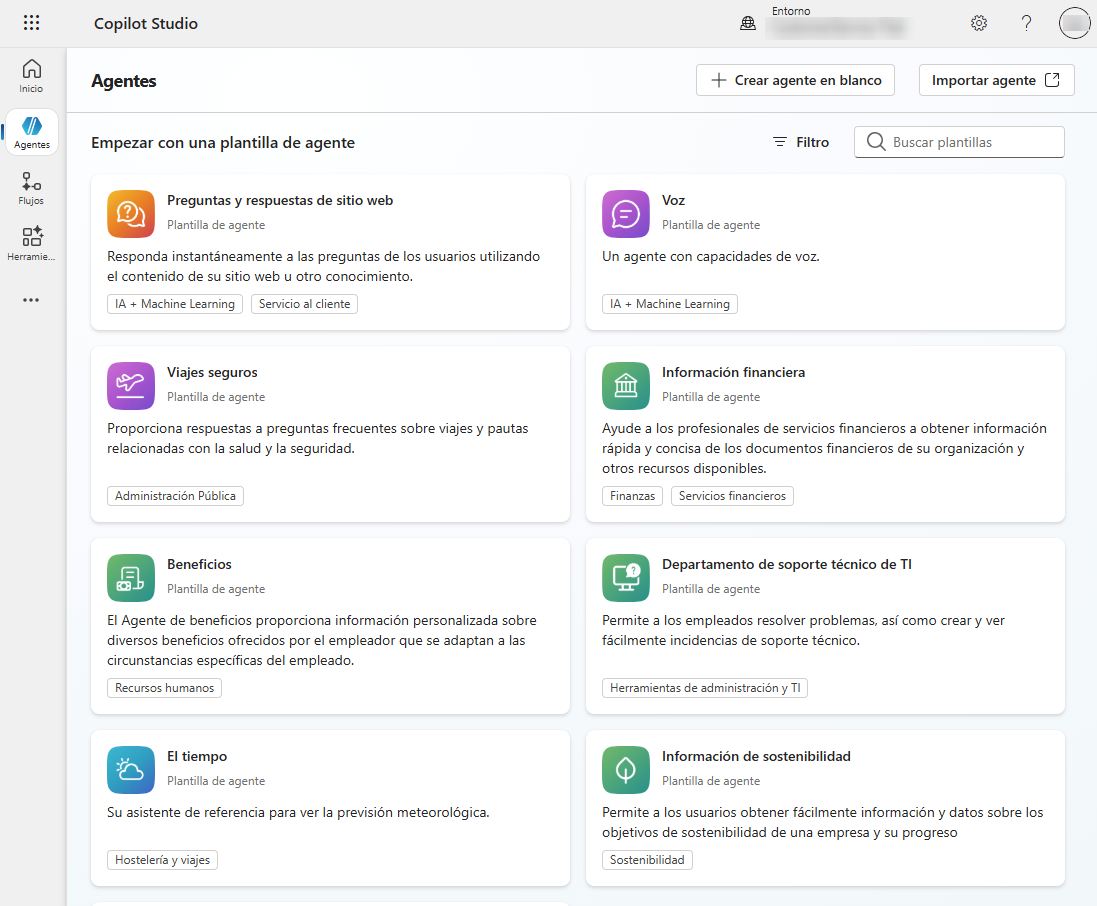Open settings gear icon
Image resolution: width=1097 pixels, height=906 pixels.
[x=979, y=23]
